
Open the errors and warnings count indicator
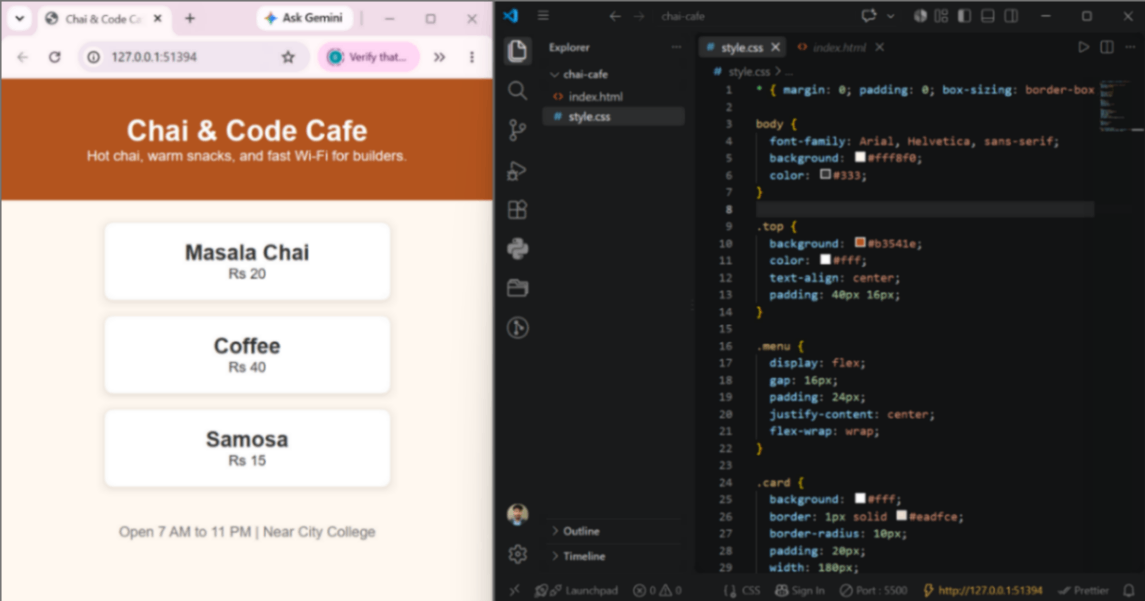[657, 590]
